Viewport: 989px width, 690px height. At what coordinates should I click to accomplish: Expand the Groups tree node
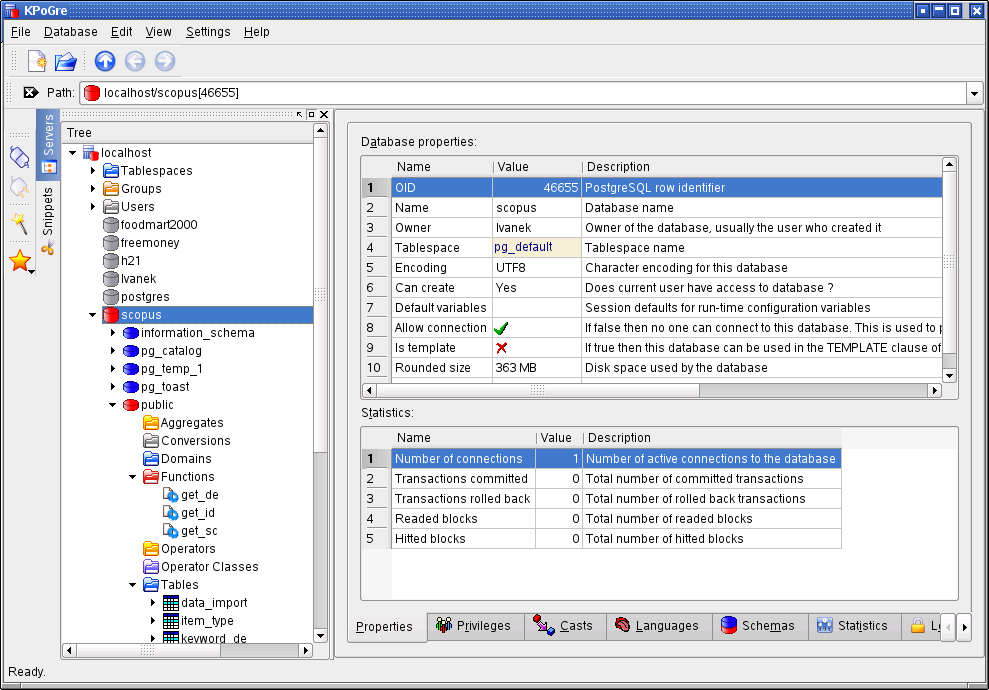tap(93, 189)
